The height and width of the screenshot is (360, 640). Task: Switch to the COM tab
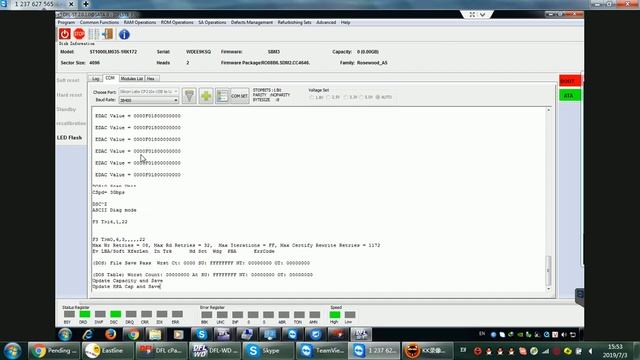[x=110, y=78]
